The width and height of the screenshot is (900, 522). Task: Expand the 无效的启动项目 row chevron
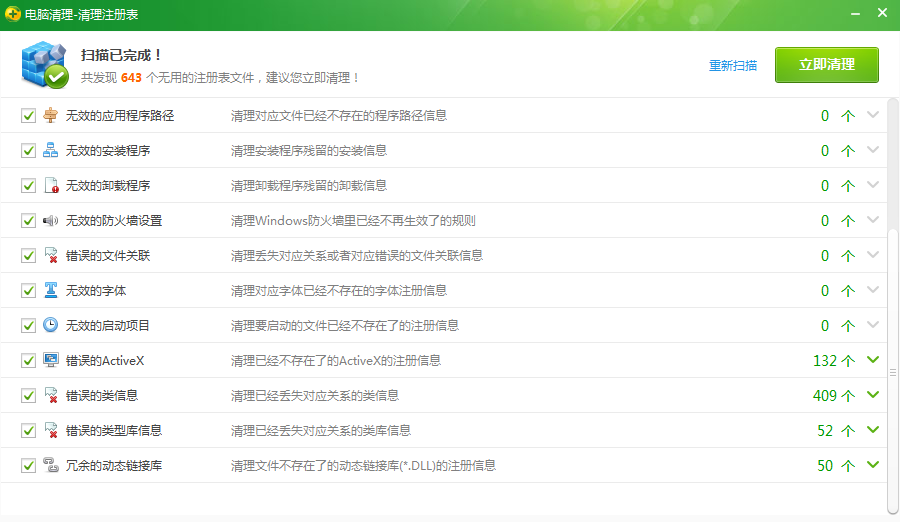pyautogui.click(x=873, y=325)
